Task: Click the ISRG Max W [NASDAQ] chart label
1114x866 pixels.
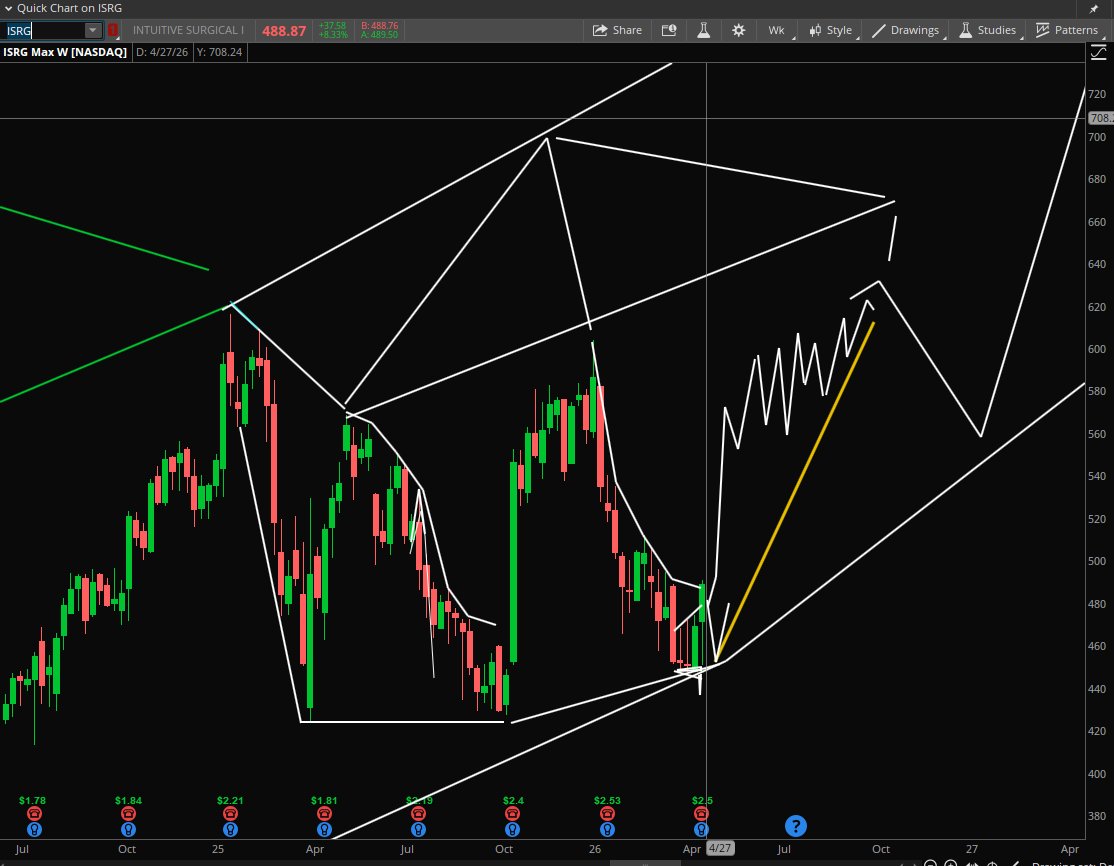Action: tap(65, 52)
